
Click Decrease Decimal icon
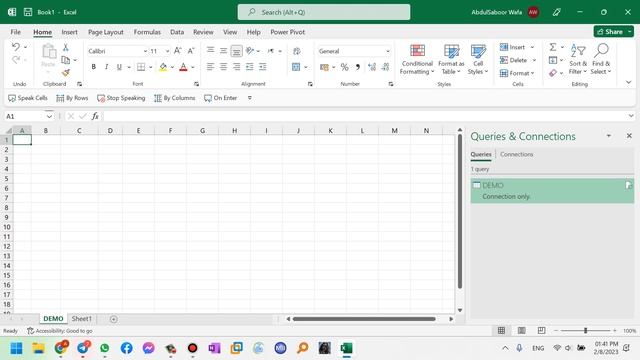[x=385, y=67]
